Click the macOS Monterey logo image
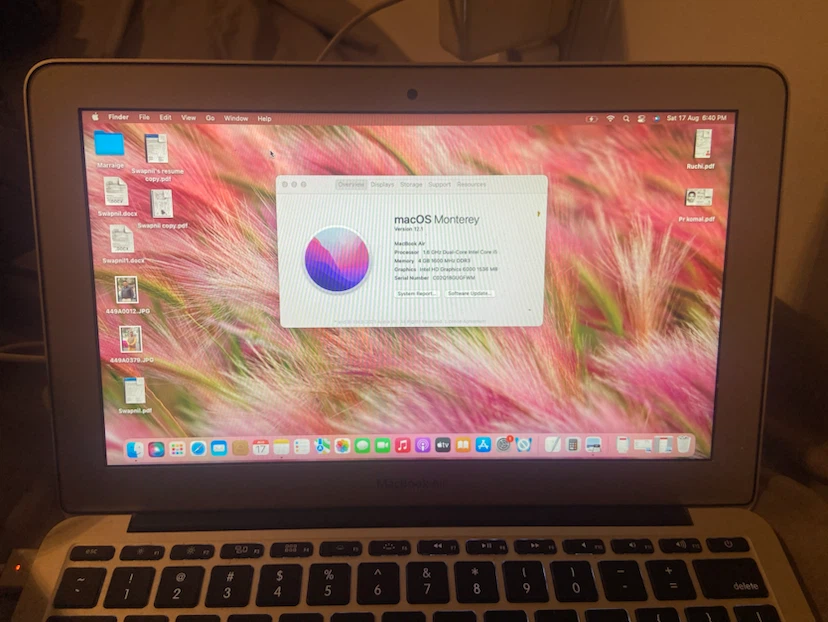This screenshot has width=828, height=622. (x=336, y=259)
